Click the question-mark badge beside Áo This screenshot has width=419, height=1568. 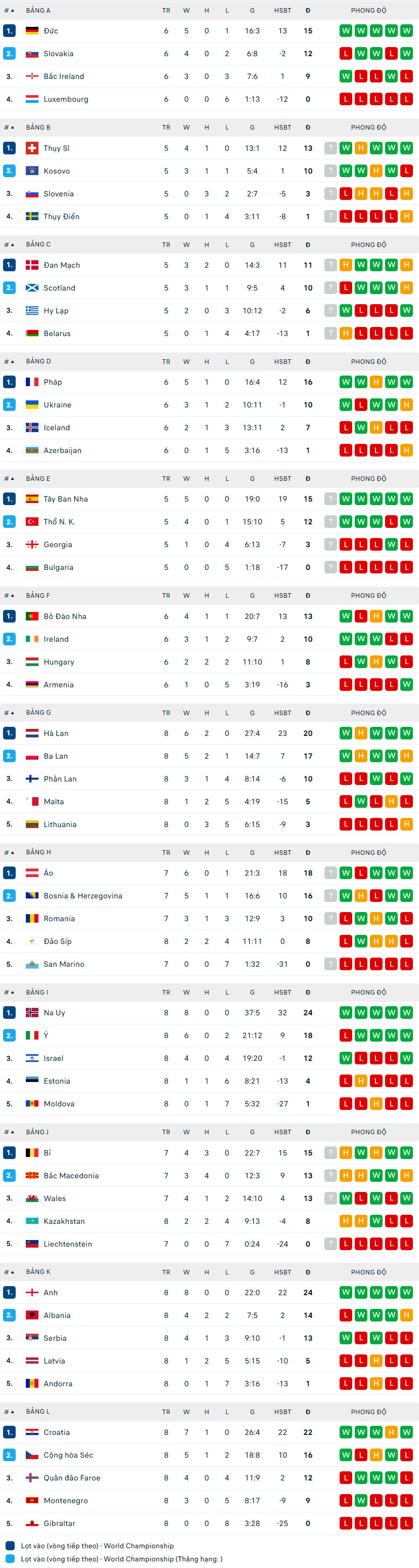[330, 872]
